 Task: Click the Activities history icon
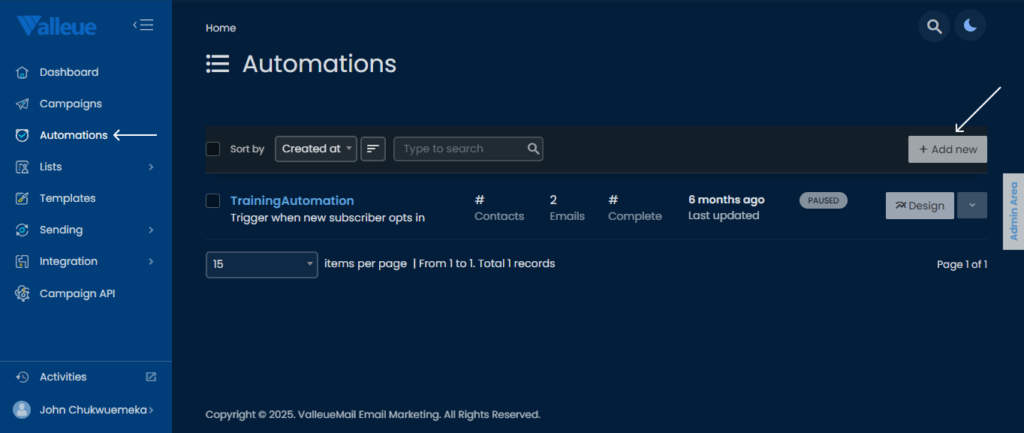[x=22, y=377]
